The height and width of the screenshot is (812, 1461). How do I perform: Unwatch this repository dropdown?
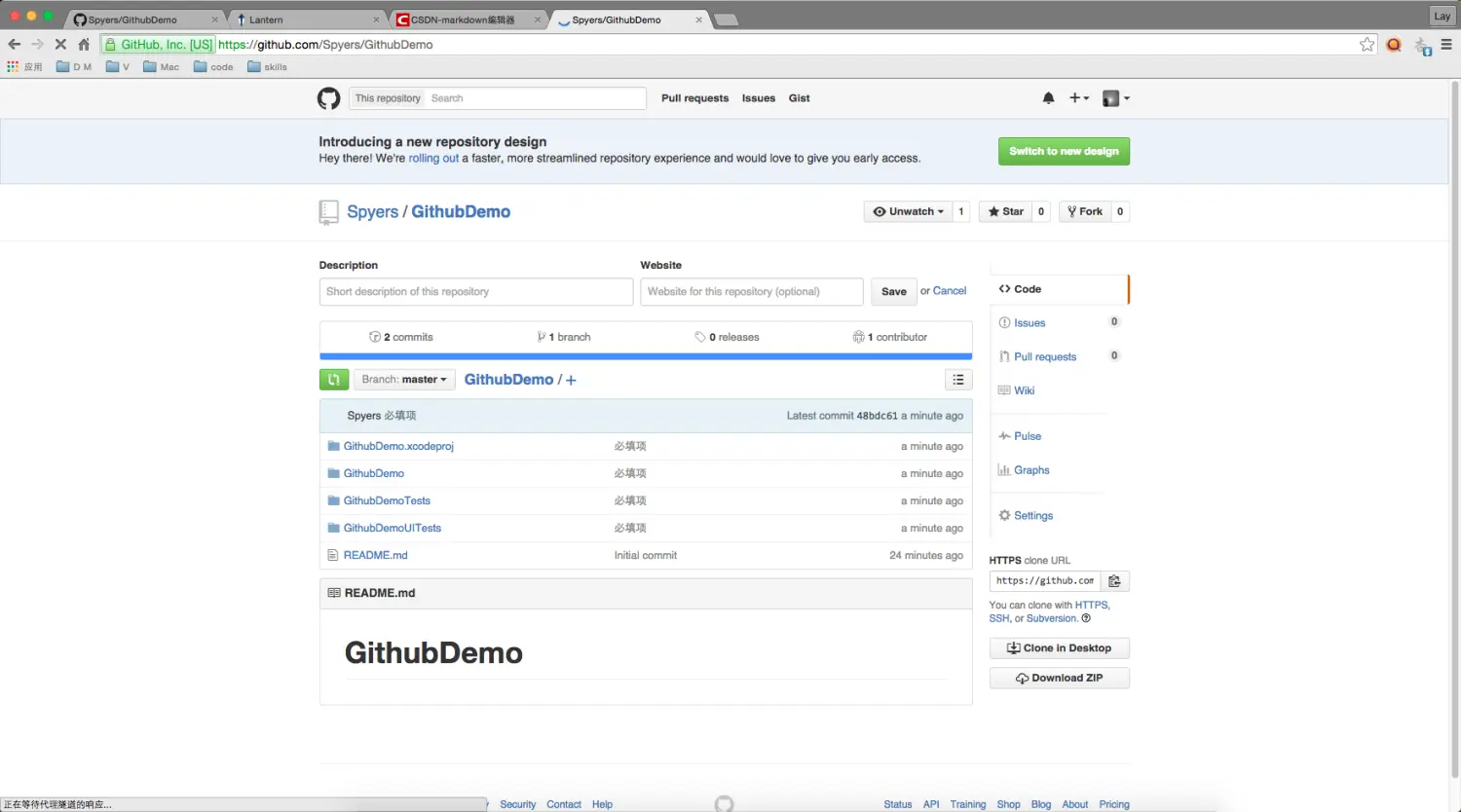click(x=908, y=211)
